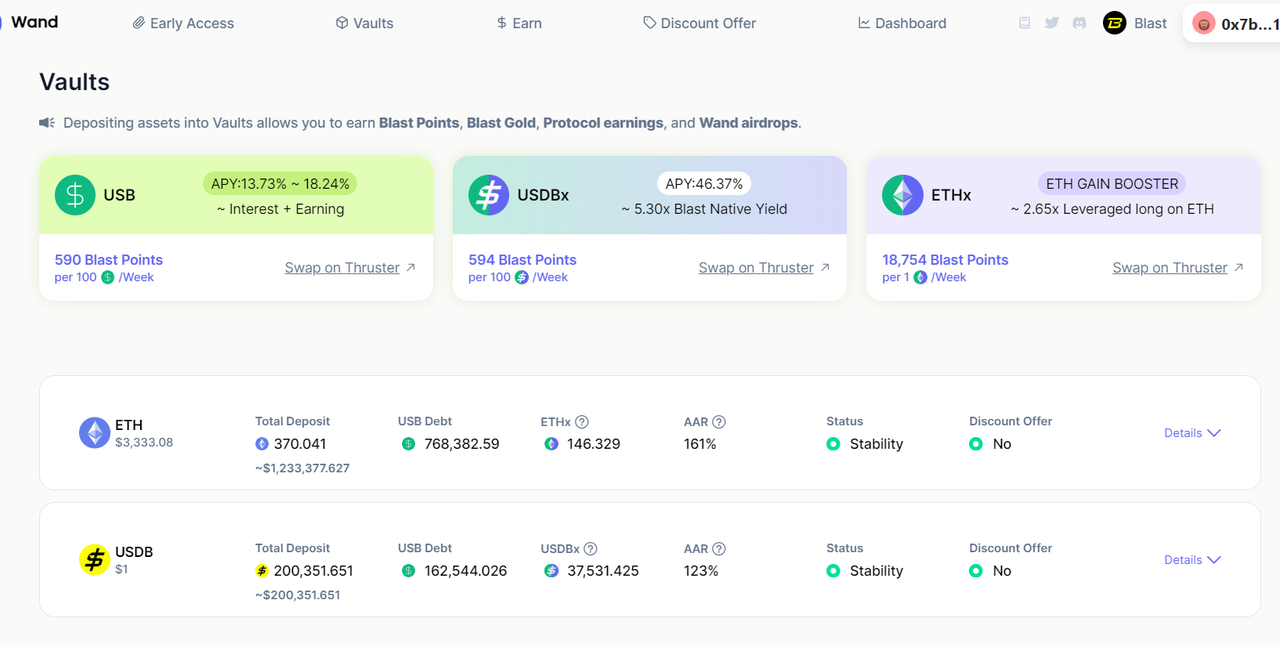Select the USDBx vault card
Image resolution: width=1280 pixels, height=647 pixels.
click(x=649, y=196)
